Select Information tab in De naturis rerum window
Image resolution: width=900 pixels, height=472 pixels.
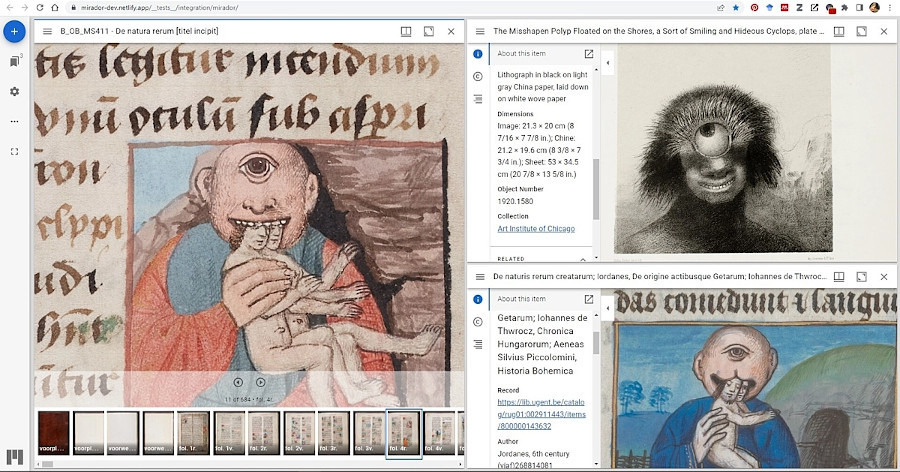pyautogui.click(x=478, y=299)
